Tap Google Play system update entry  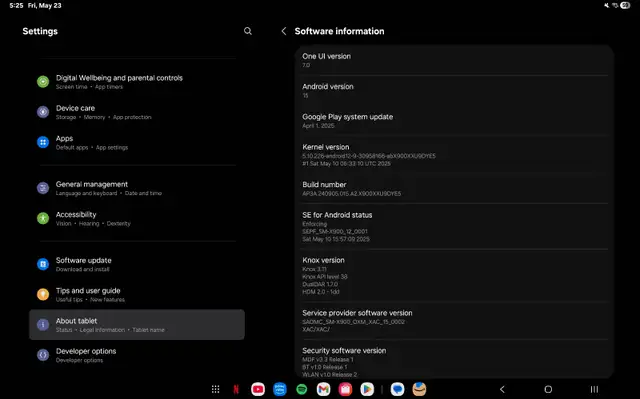point(454,121)
